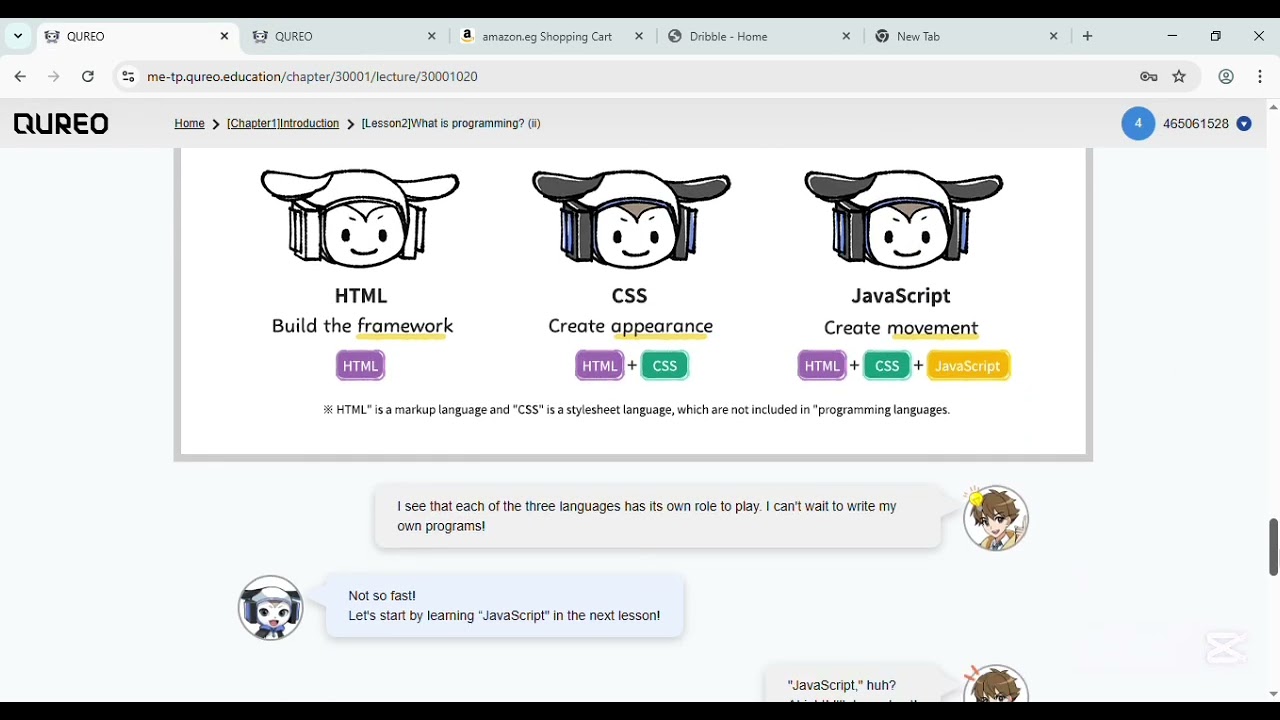Open the [Chapter1]Introduction breadcrumb link
The width and height of the screenshot is (1280, 720).
(283, 124)
